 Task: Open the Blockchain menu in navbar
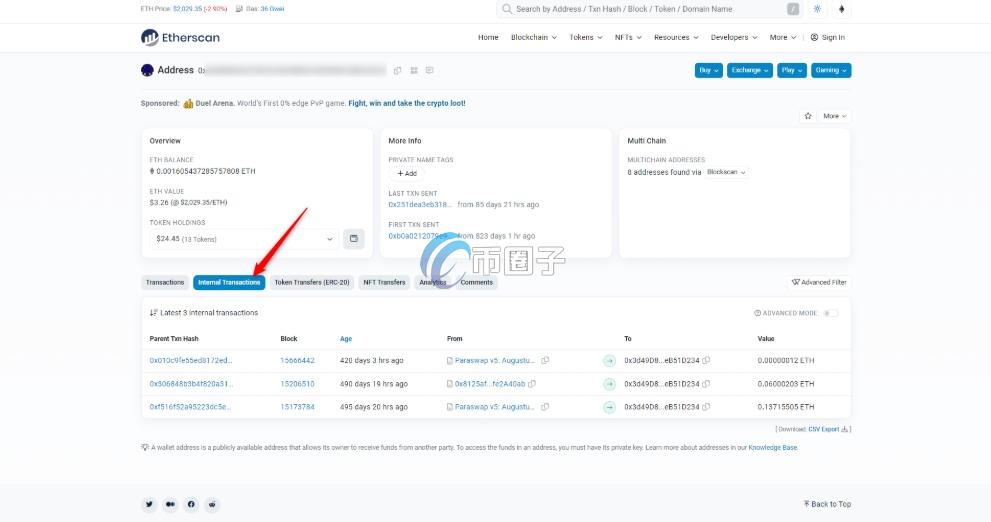pos(532,37)
